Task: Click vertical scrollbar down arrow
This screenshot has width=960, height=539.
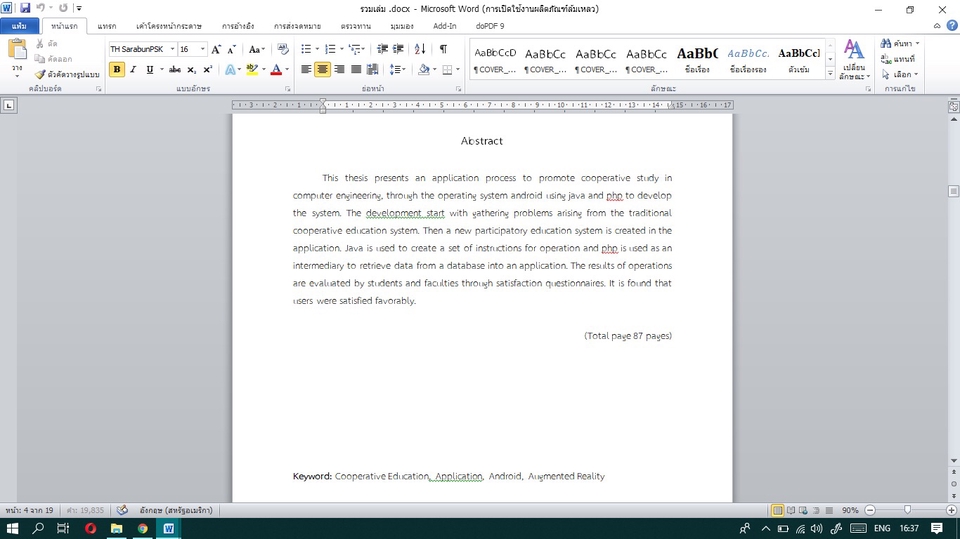Action: 953,461
